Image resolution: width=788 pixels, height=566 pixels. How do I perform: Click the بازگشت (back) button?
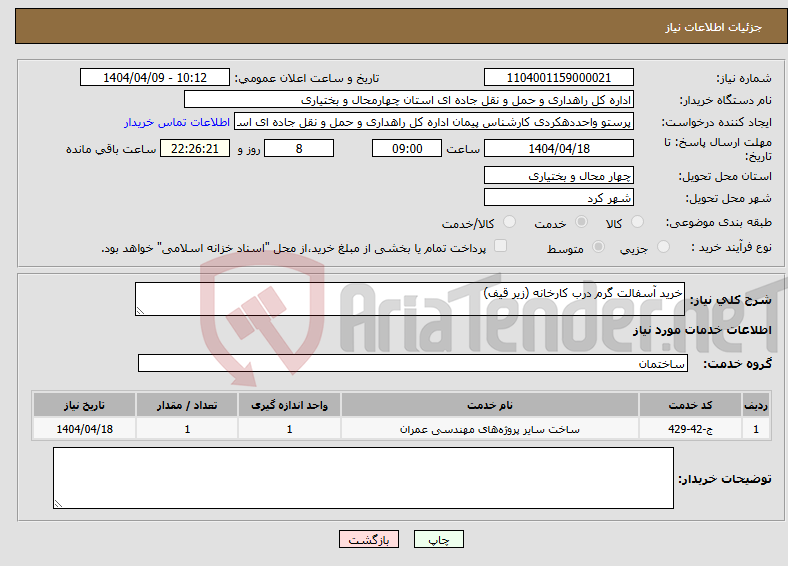[369, 539]
